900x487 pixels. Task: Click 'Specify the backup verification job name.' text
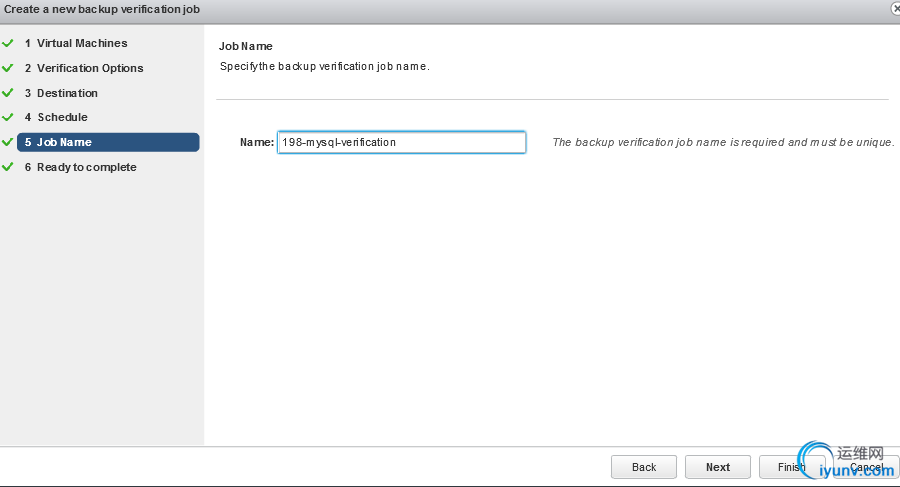point(324,67)
